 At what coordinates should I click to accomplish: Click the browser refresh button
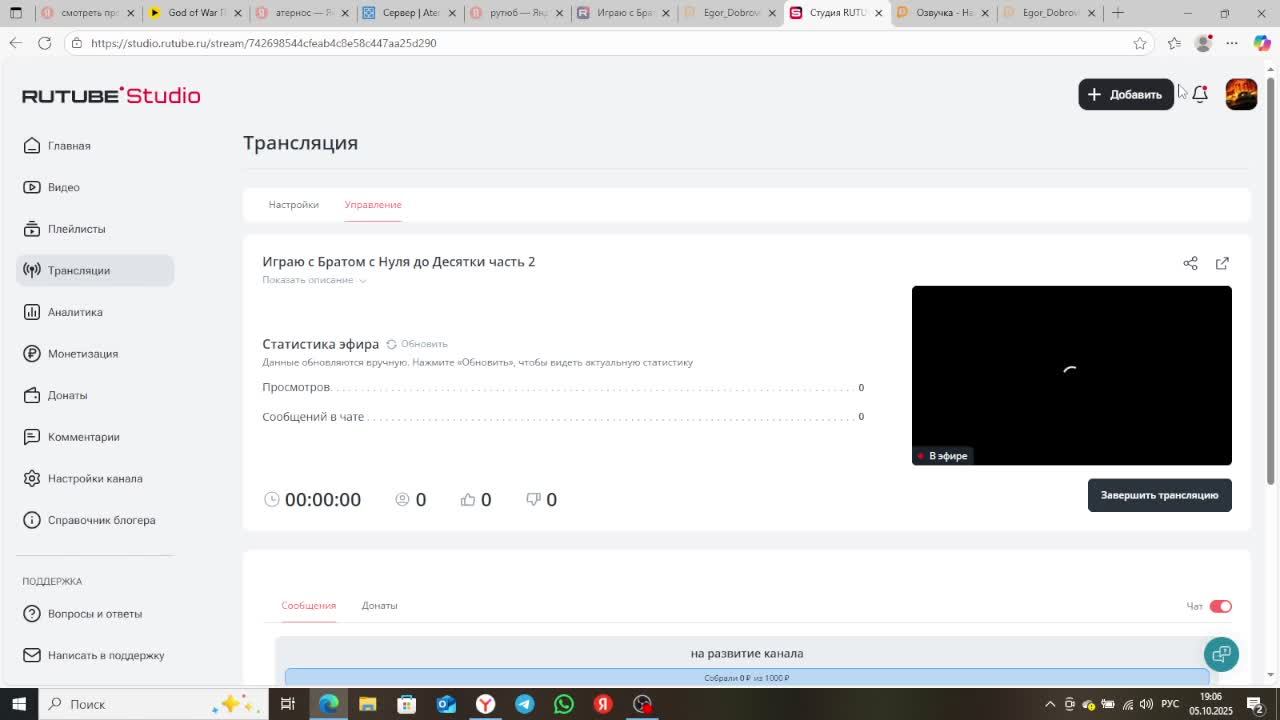(x=44, y=43)
